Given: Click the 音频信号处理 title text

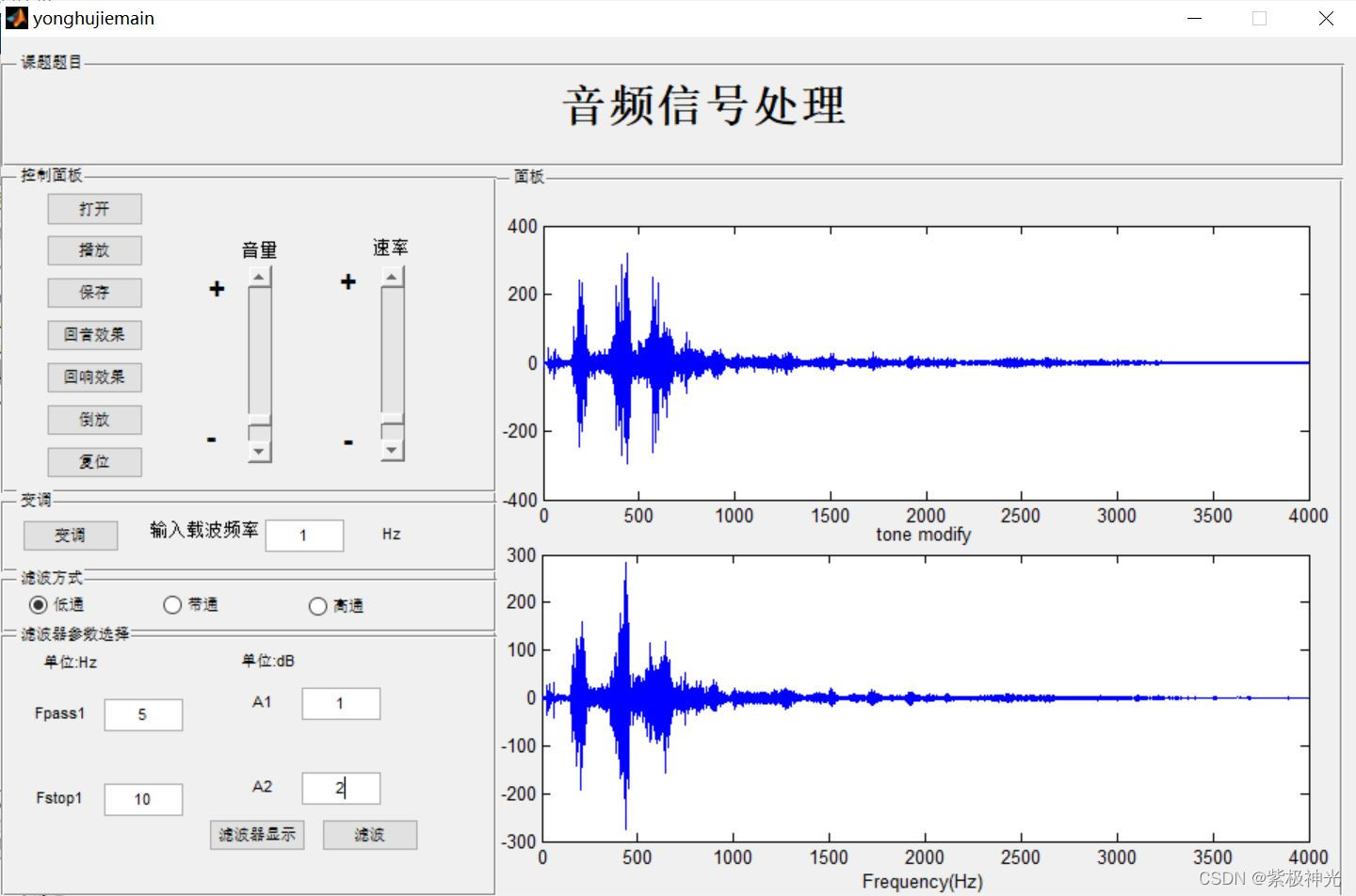Looking at the screenshot, I should pyautogui.click(x=704, y=105).
